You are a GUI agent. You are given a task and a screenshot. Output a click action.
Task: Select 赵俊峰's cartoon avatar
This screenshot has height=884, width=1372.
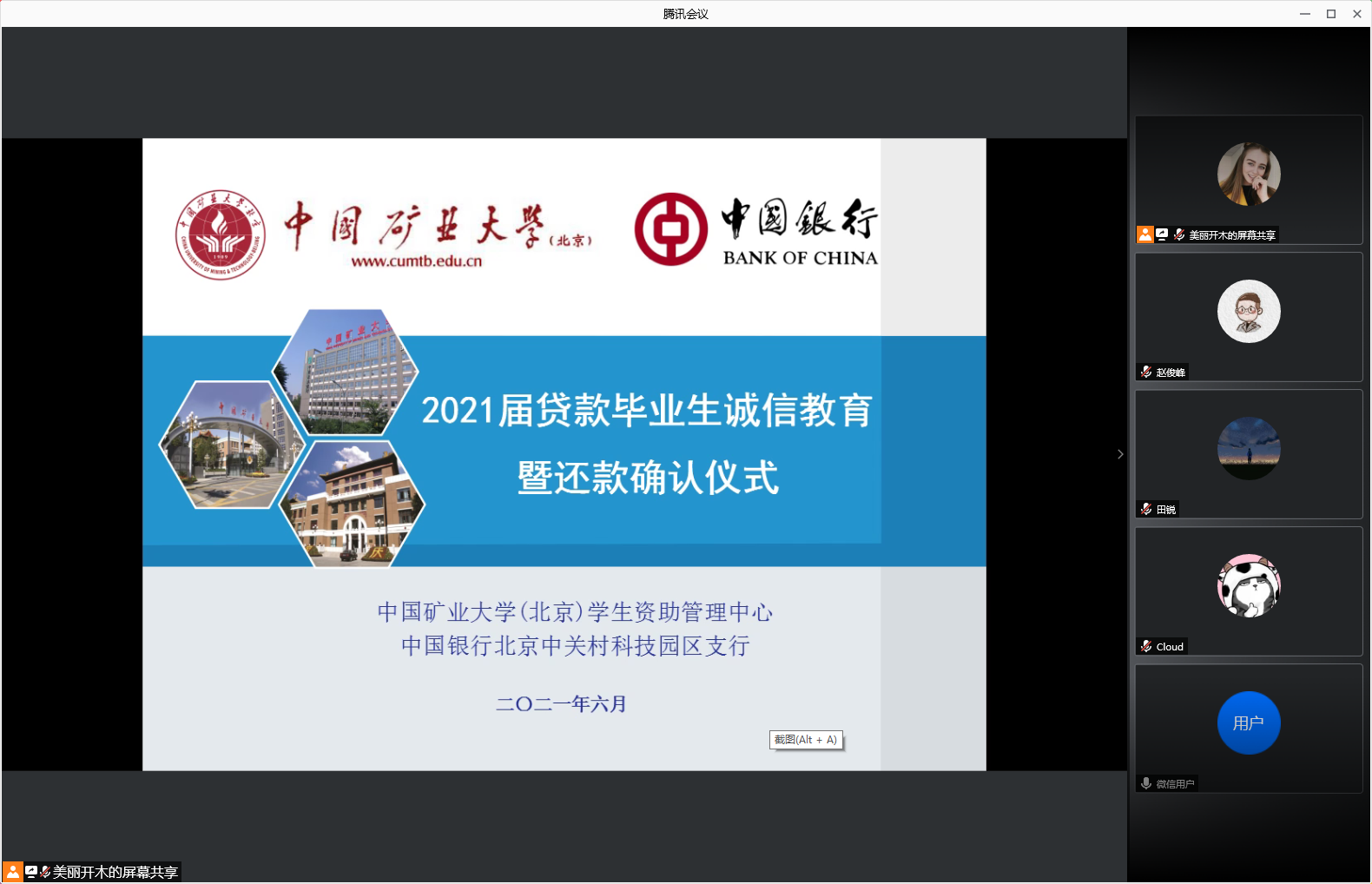(x=1249, y=311)
